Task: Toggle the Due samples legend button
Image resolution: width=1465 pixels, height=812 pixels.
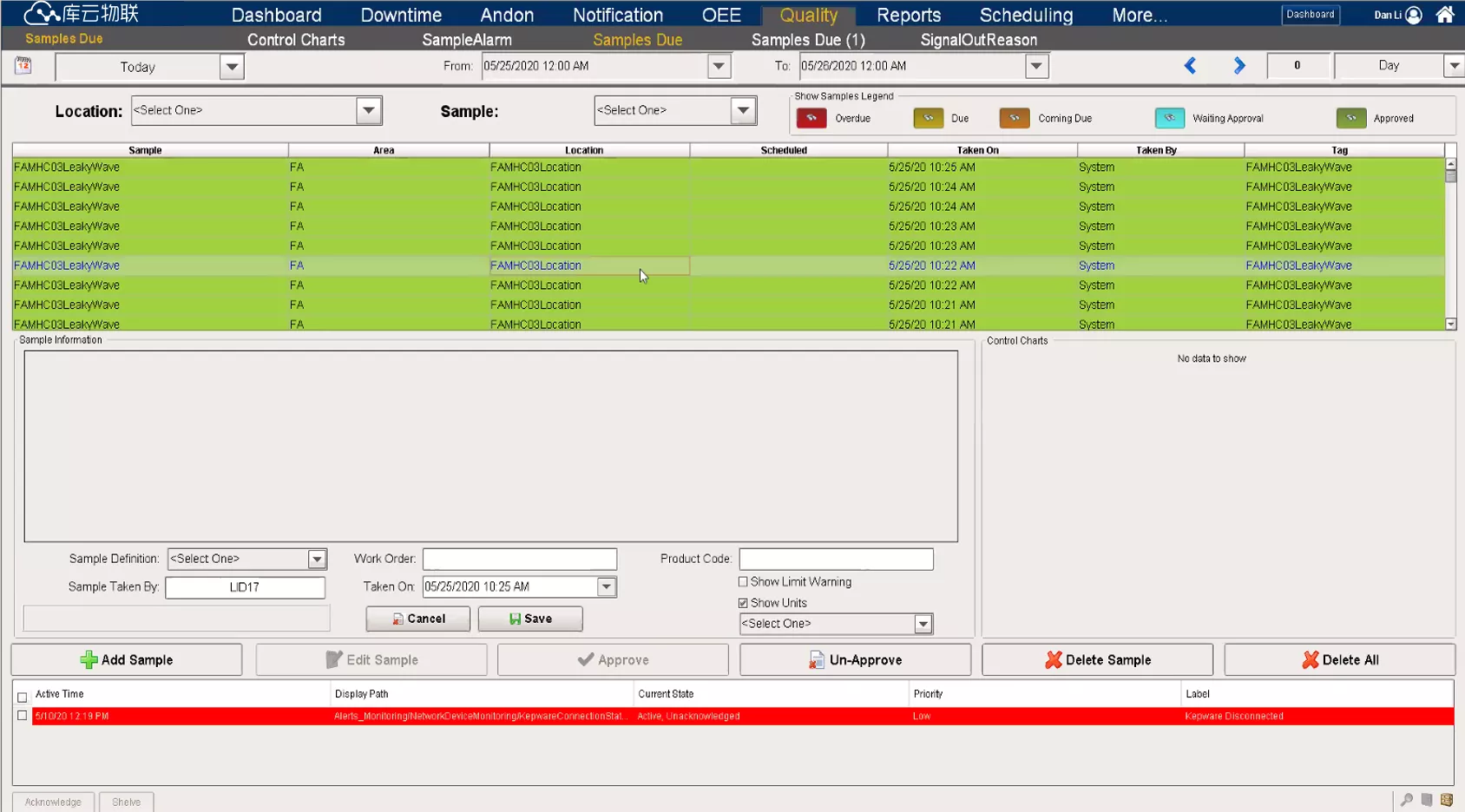Action: (x=928, y=118)
